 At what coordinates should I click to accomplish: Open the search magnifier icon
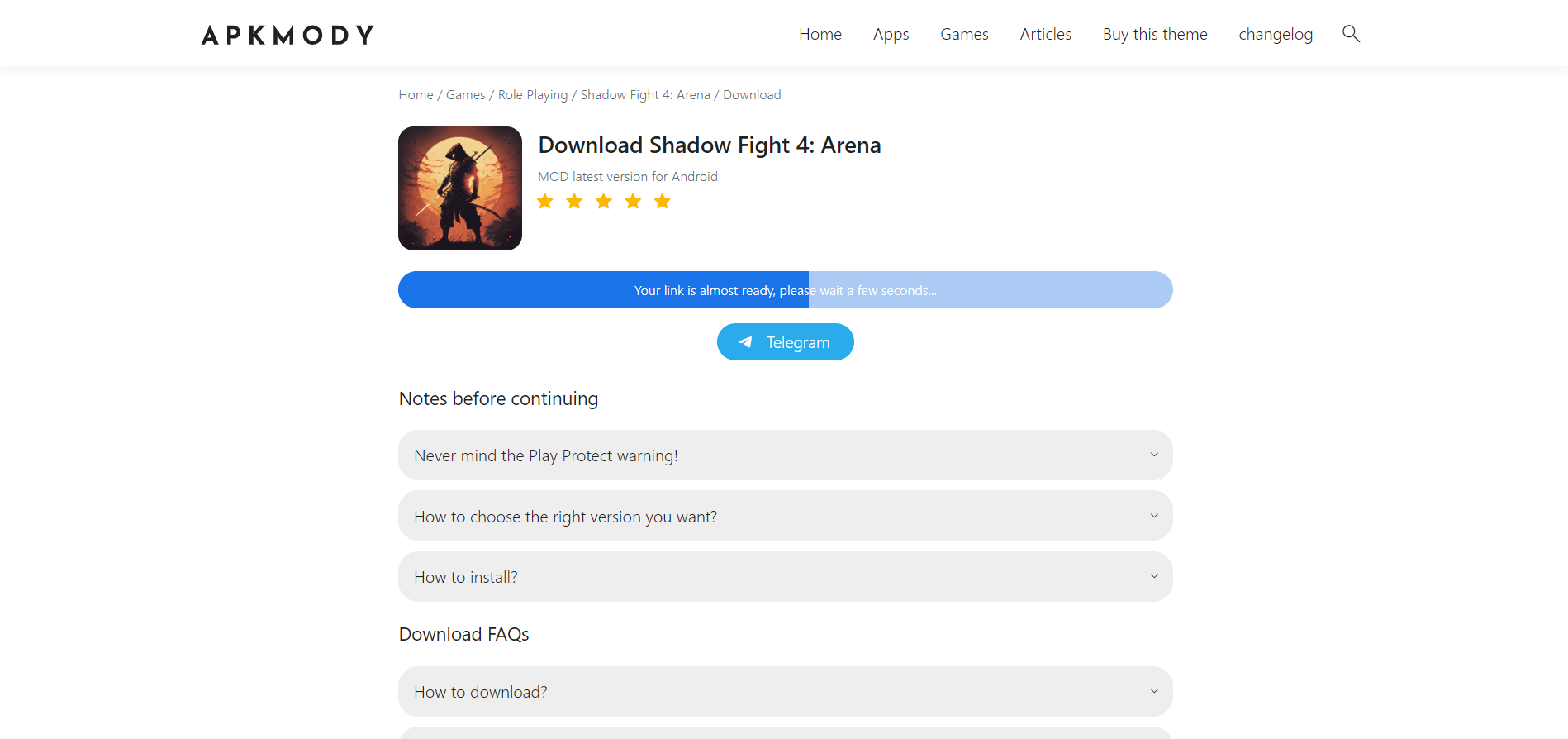point(1351,34)
